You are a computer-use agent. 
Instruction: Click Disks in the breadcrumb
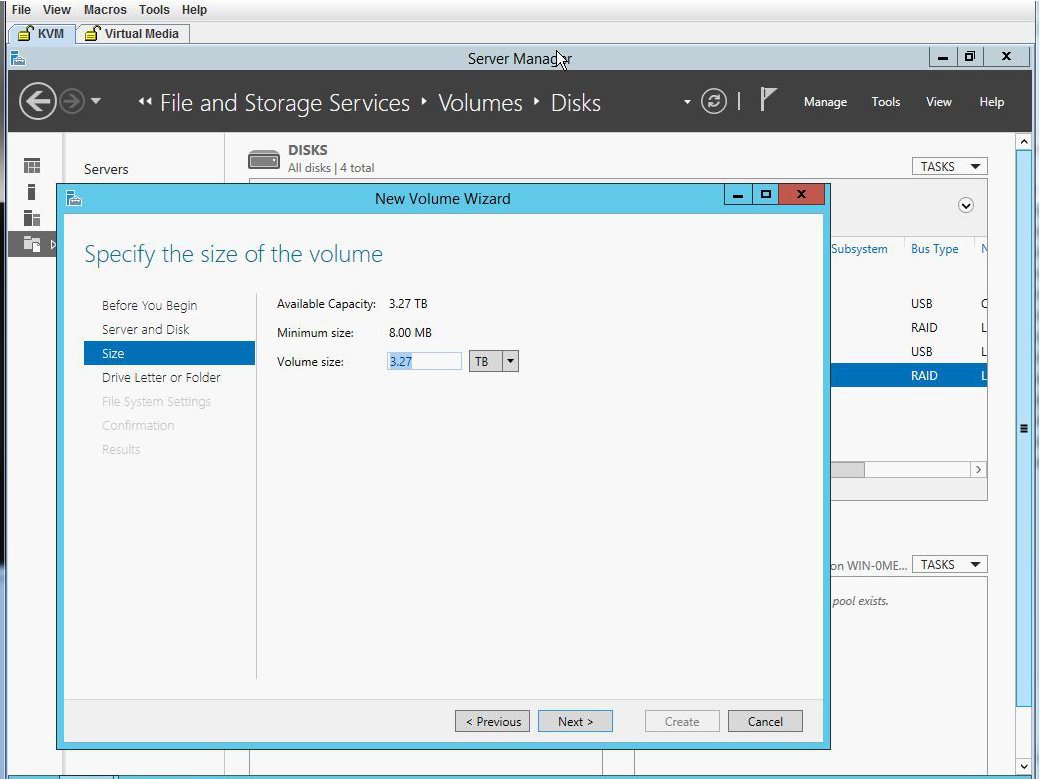(x=576, y=103)
